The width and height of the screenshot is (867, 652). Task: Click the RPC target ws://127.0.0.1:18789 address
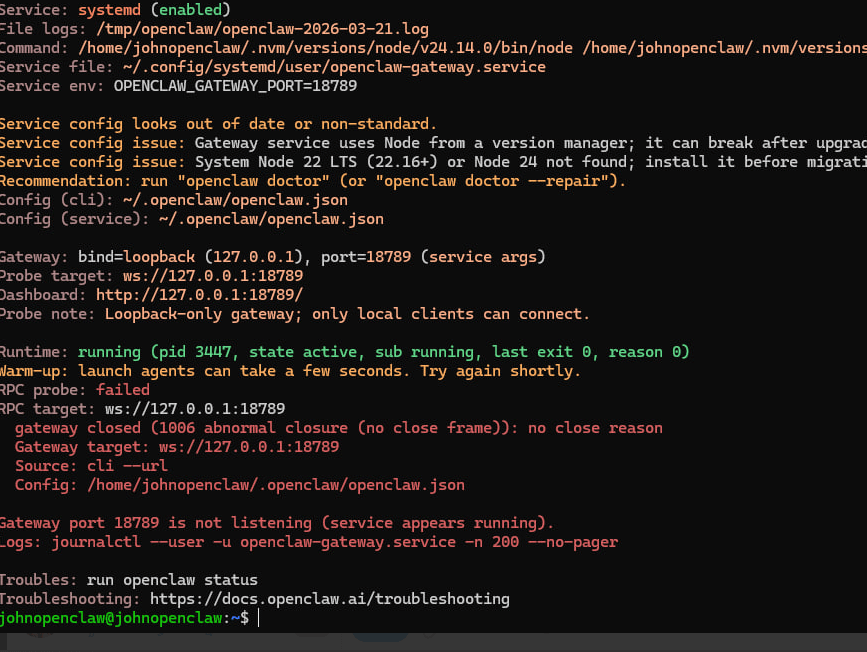[195, 409]
